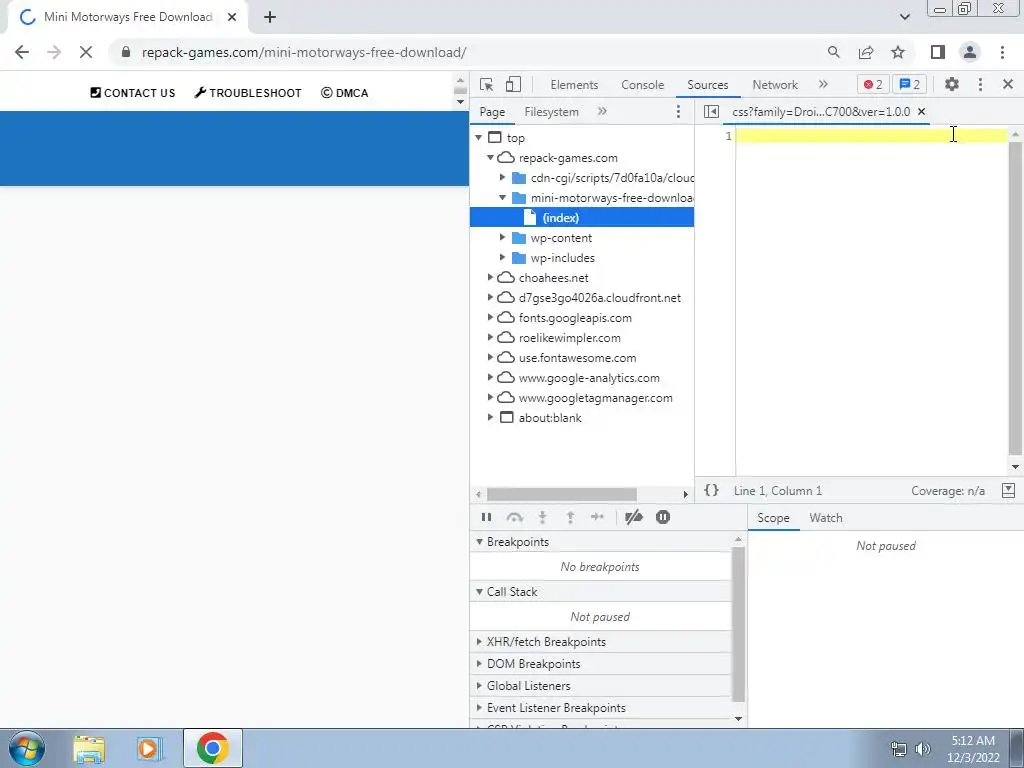Collapse the Call Stack section
Viewport: 1024px width, 768px height.
pyautogui.click(x=600, y=592)
